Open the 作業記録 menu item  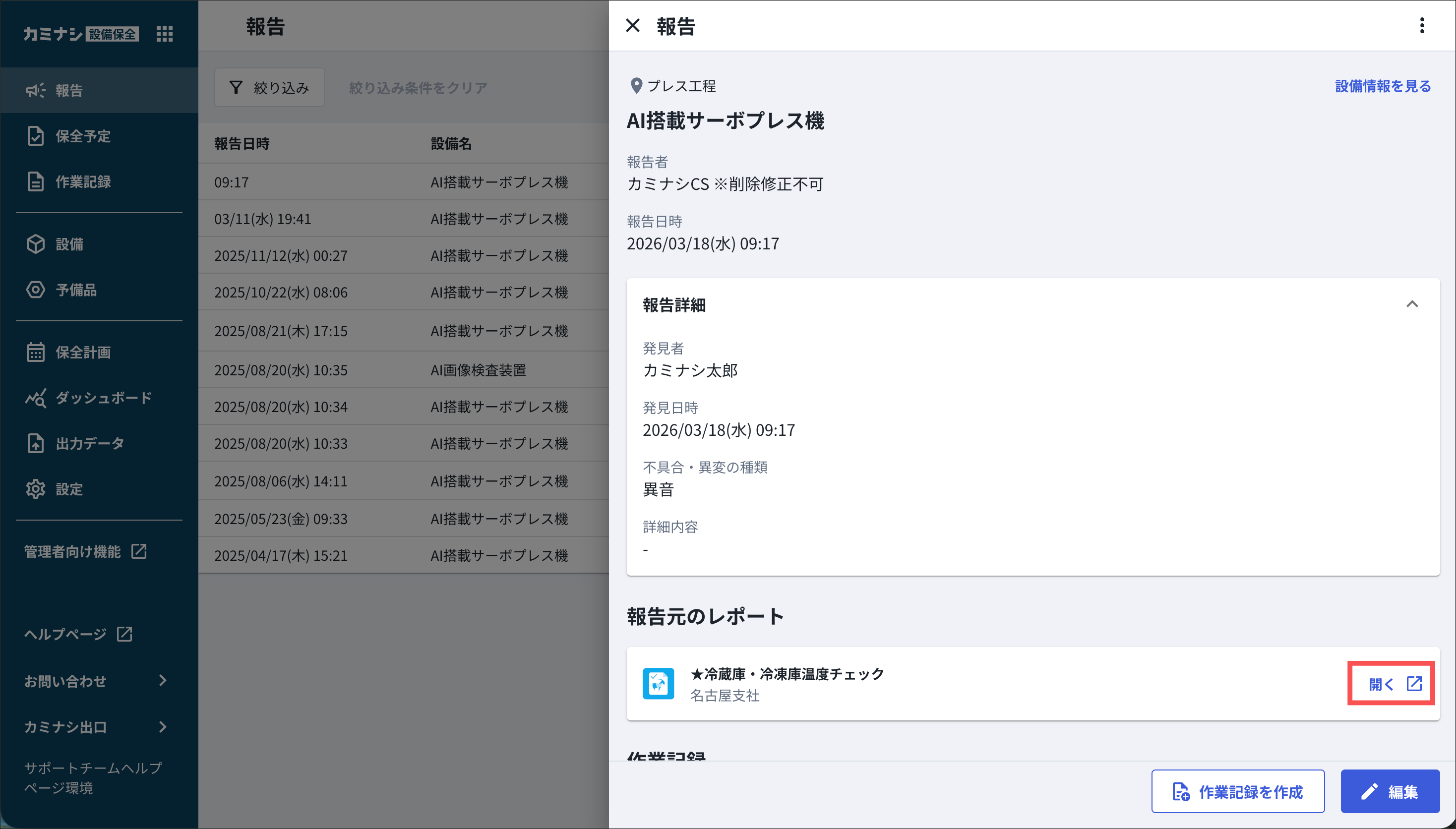pyautogui.click(x=83, y=181)
